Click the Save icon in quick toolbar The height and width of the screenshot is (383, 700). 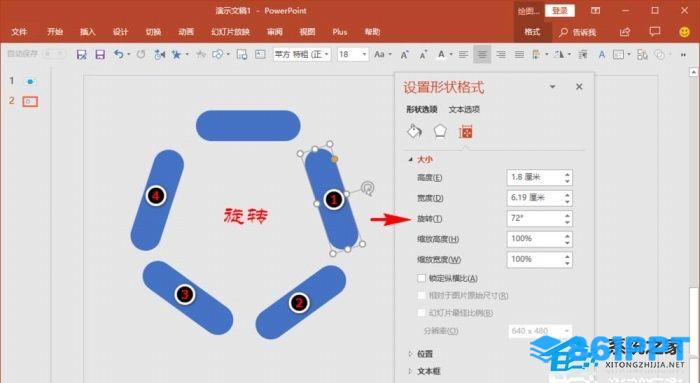[x=100, y=54]
